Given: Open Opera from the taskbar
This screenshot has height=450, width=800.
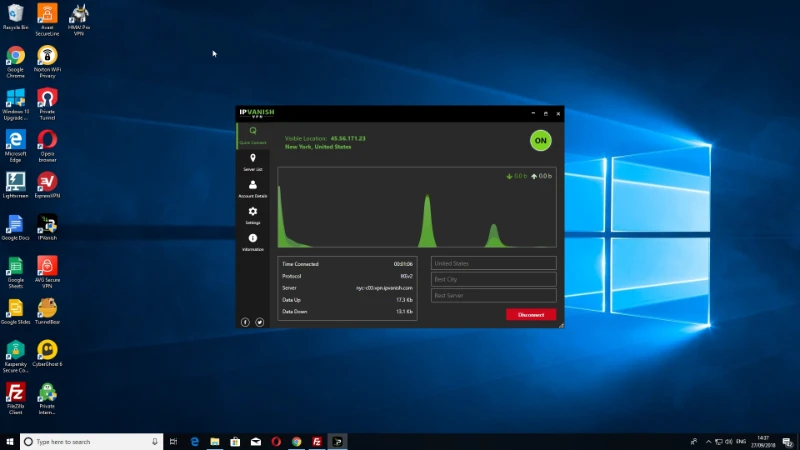Looking at the screenshot, I should pyautogui.click(x=276, y=441).
